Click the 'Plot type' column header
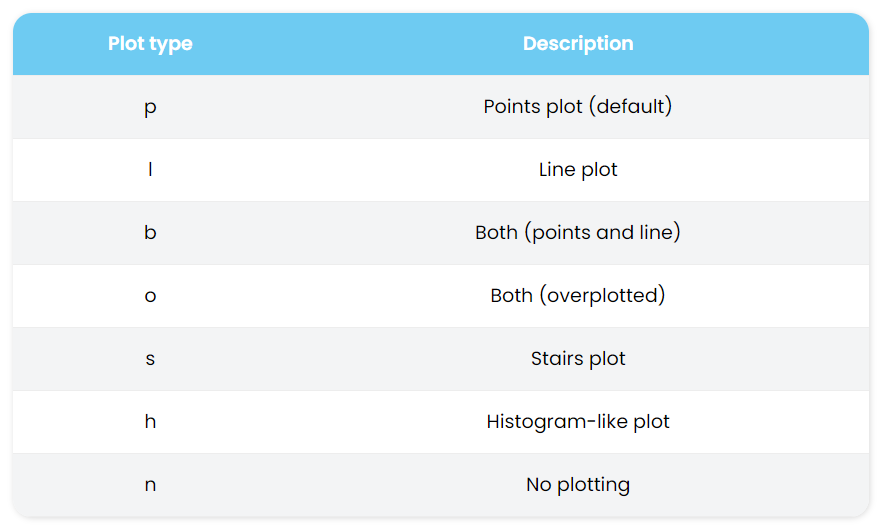The height and width of the screenshot is (527, 885). tap(150, 44)
